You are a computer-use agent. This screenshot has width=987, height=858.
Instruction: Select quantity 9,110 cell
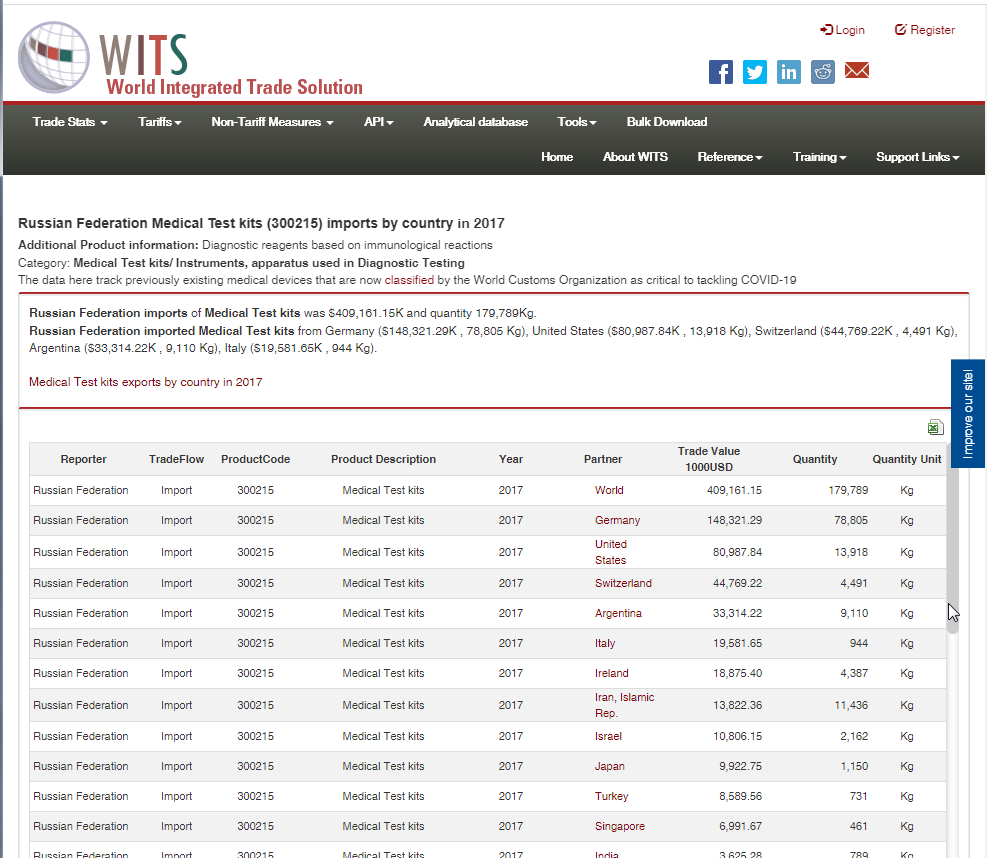point(854,614)
